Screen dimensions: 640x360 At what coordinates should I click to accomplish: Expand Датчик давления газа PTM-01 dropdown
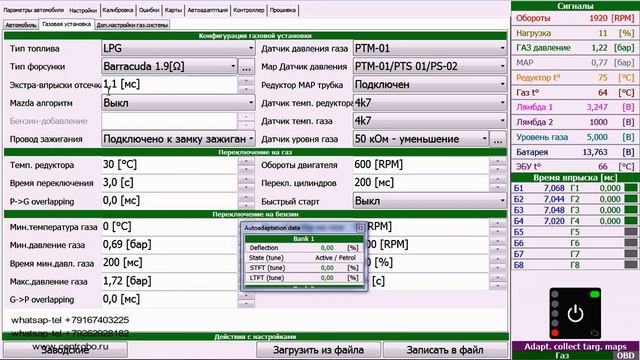430,48
